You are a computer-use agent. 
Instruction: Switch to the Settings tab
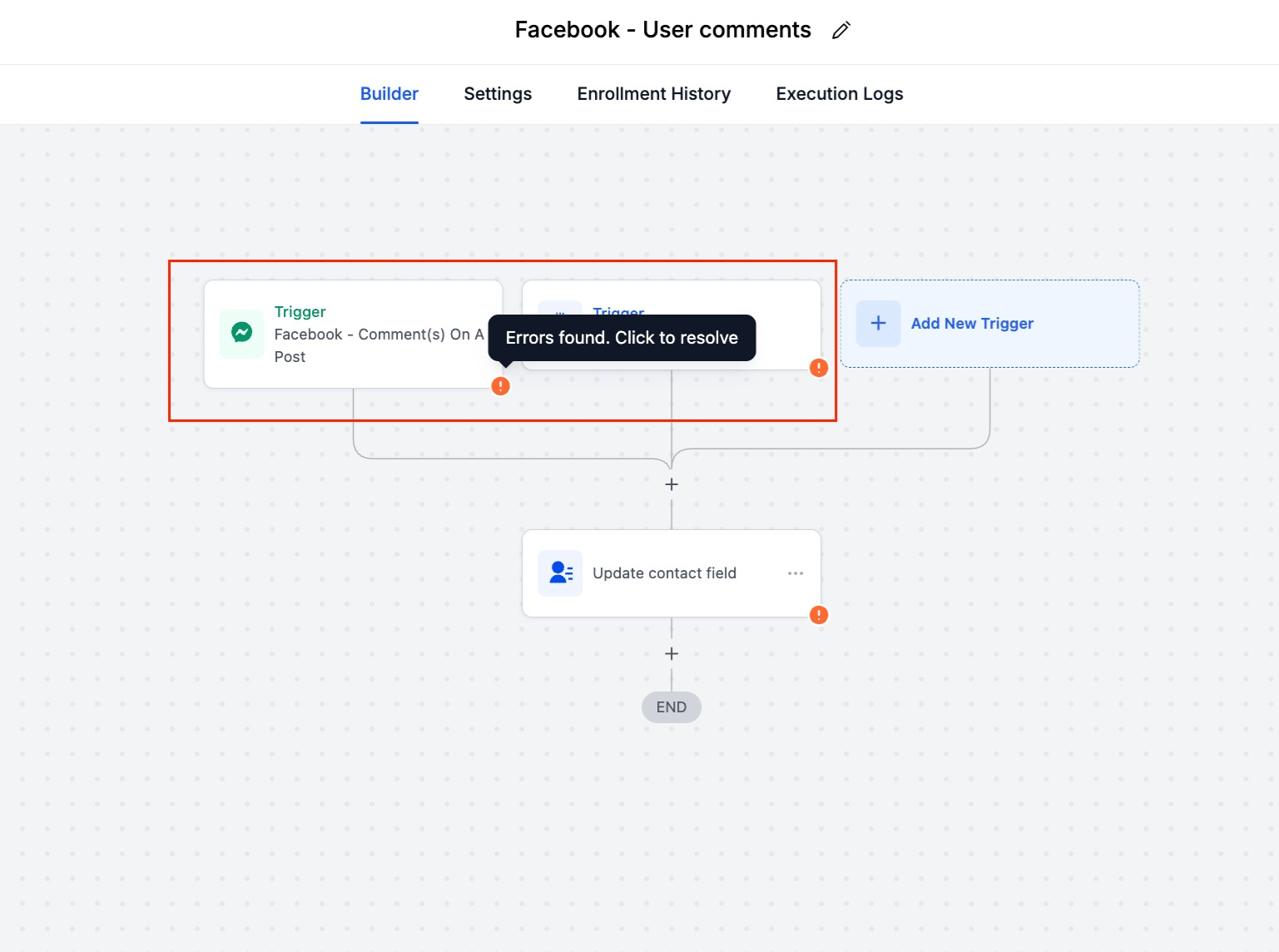(498, 94)
